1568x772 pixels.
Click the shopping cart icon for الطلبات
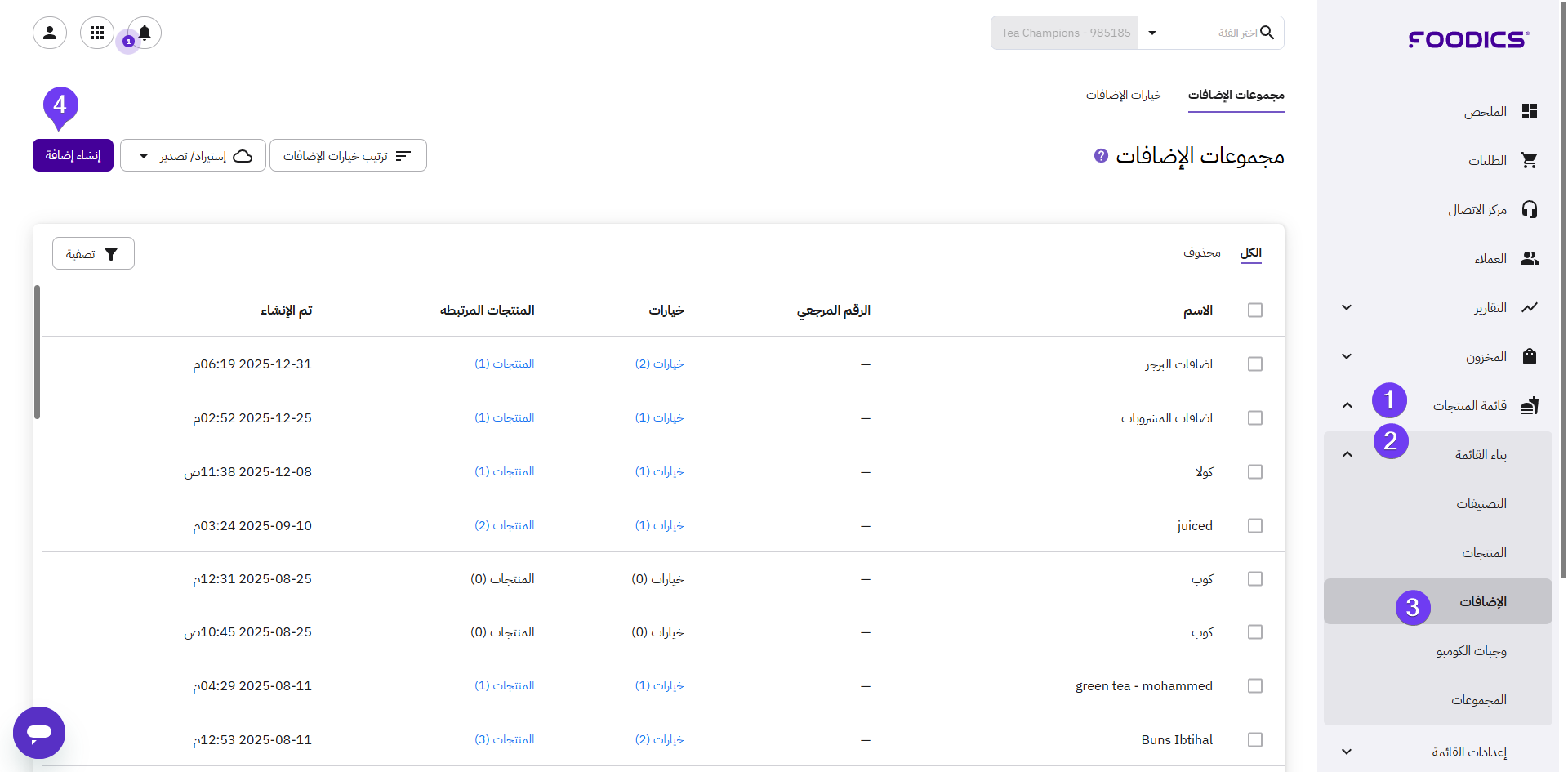pyautogui.click(x=1530, y=161)
